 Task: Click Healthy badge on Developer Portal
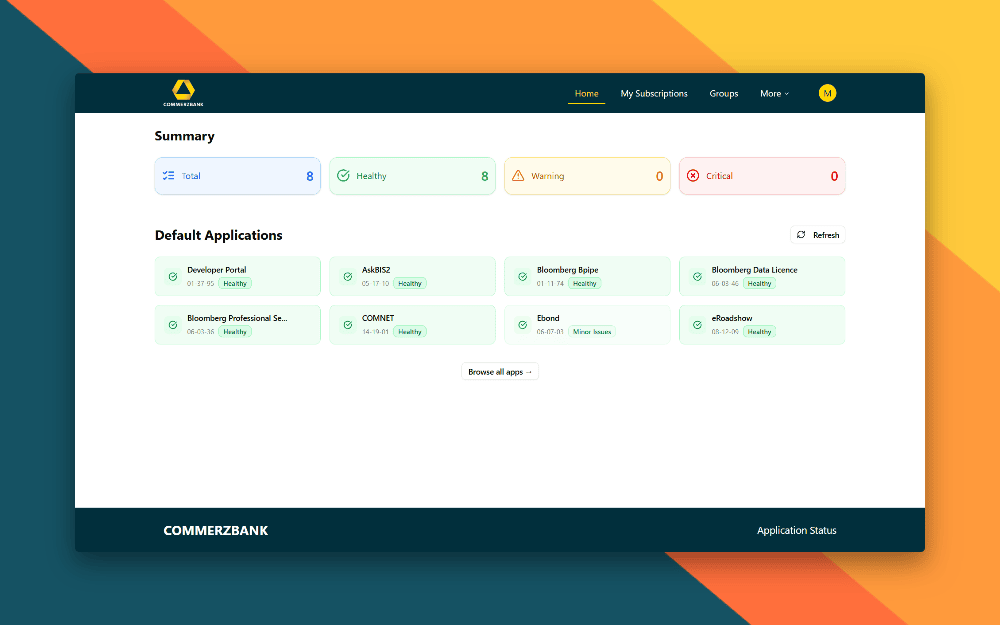[x=235, y=283]
